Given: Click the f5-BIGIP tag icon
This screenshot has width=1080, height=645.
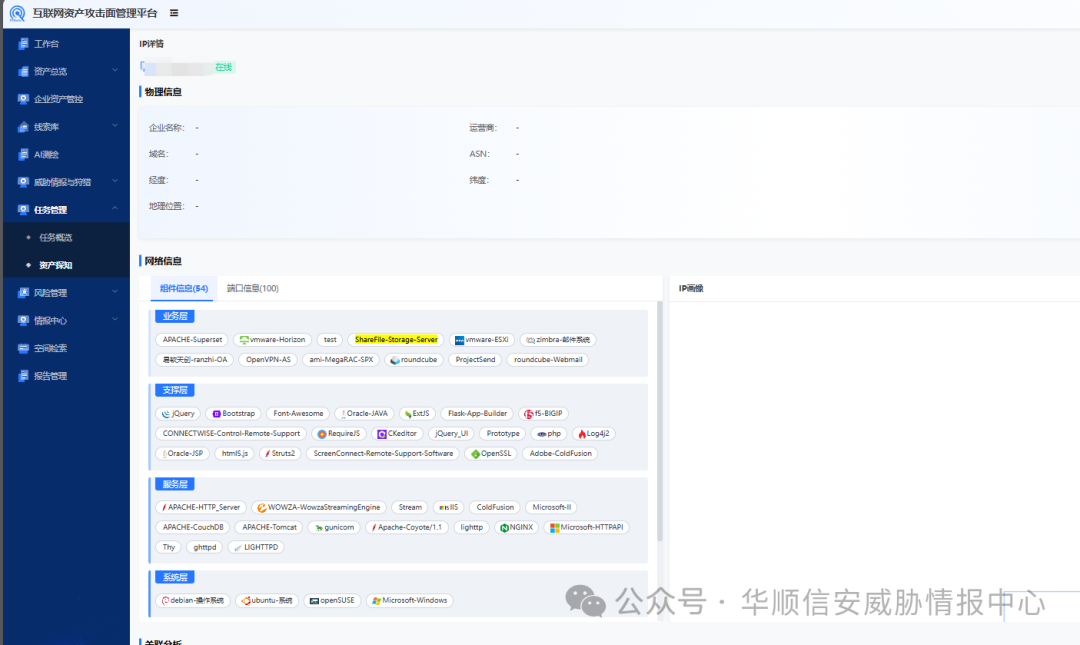Looking at the screenshot, I should [528, 413].
